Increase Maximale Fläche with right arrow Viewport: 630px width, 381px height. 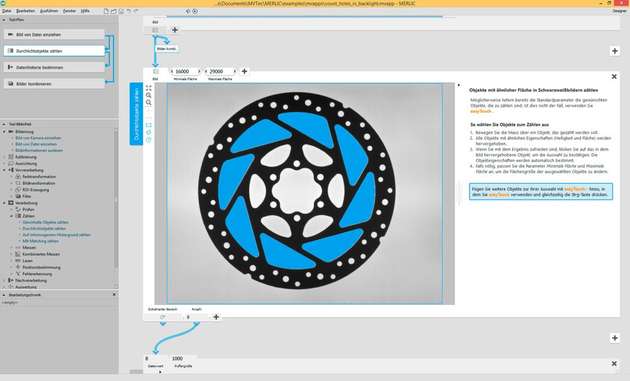[x=235, y=71]
